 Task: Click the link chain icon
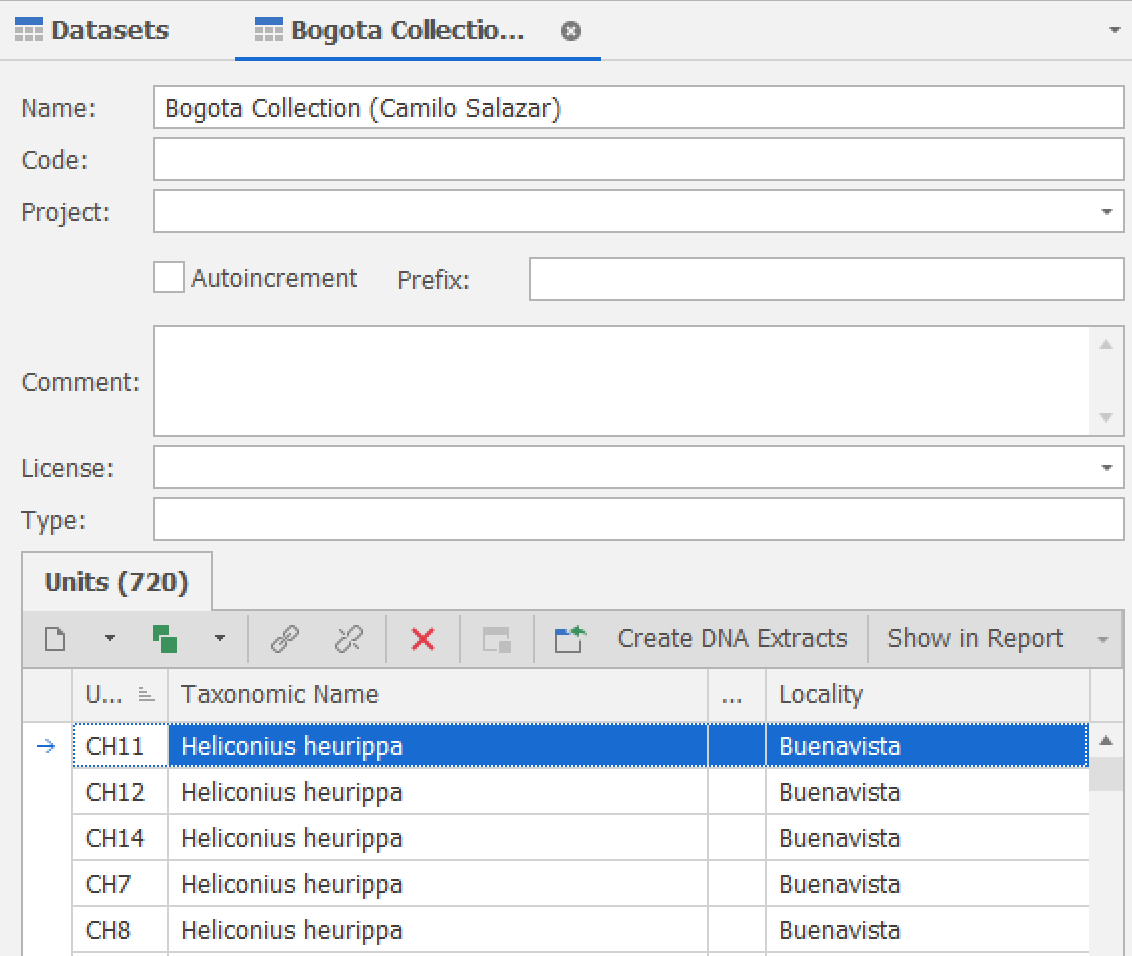click(285, 639)
